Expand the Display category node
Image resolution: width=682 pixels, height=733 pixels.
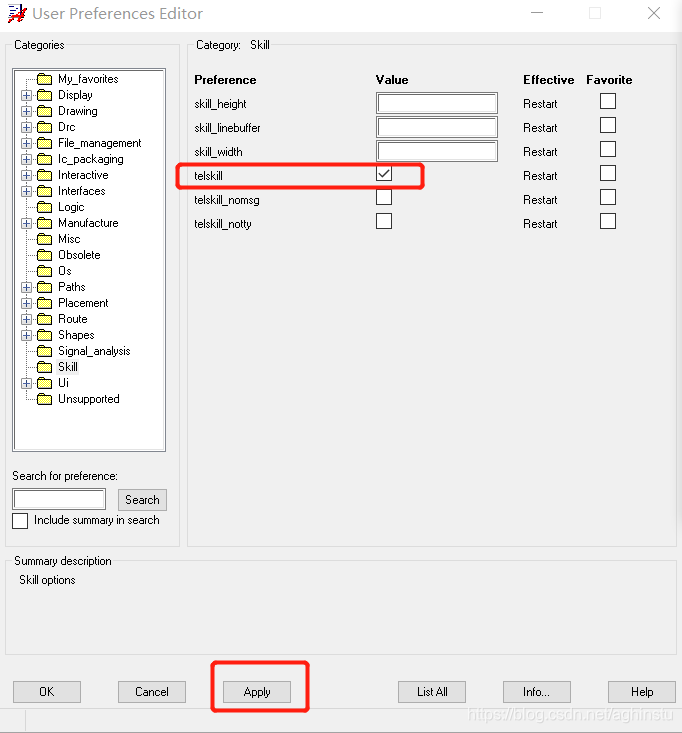click(27, 95)
